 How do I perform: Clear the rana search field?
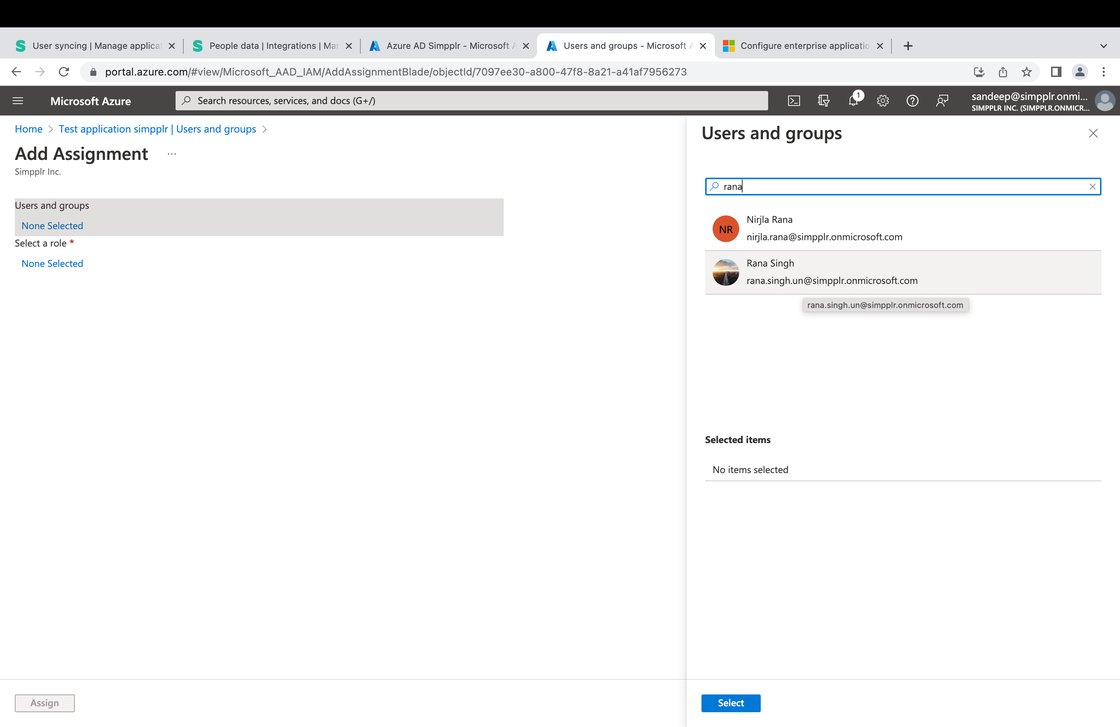[1091, 186]
